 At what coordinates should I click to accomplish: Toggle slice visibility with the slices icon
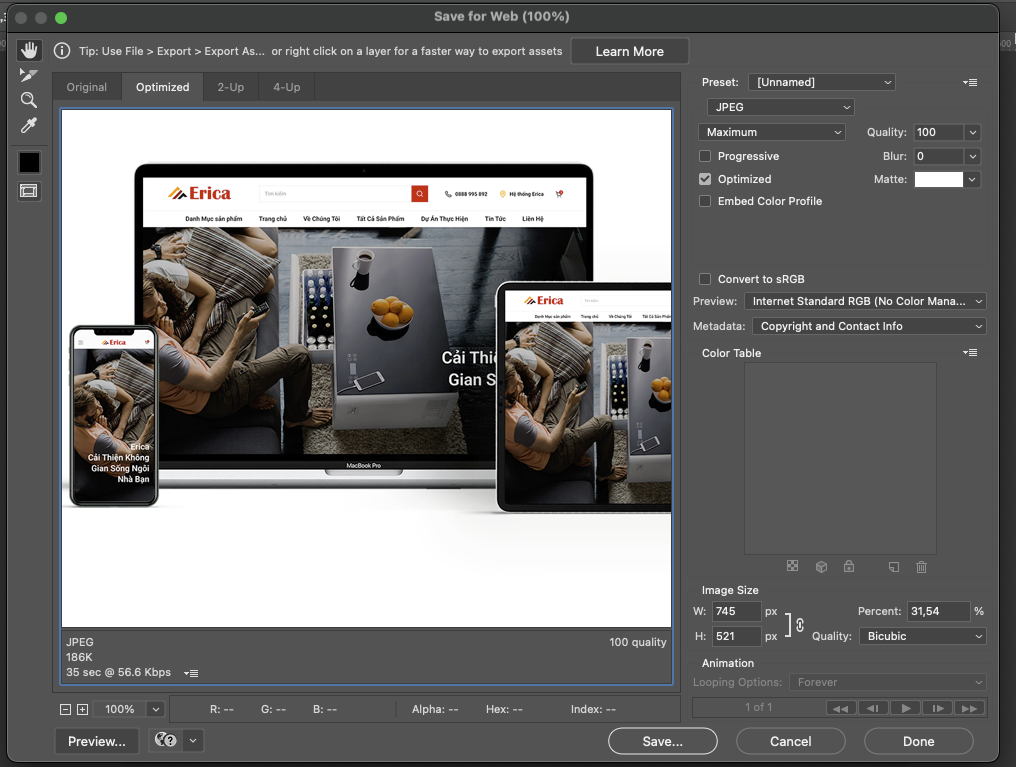(29, 192)
